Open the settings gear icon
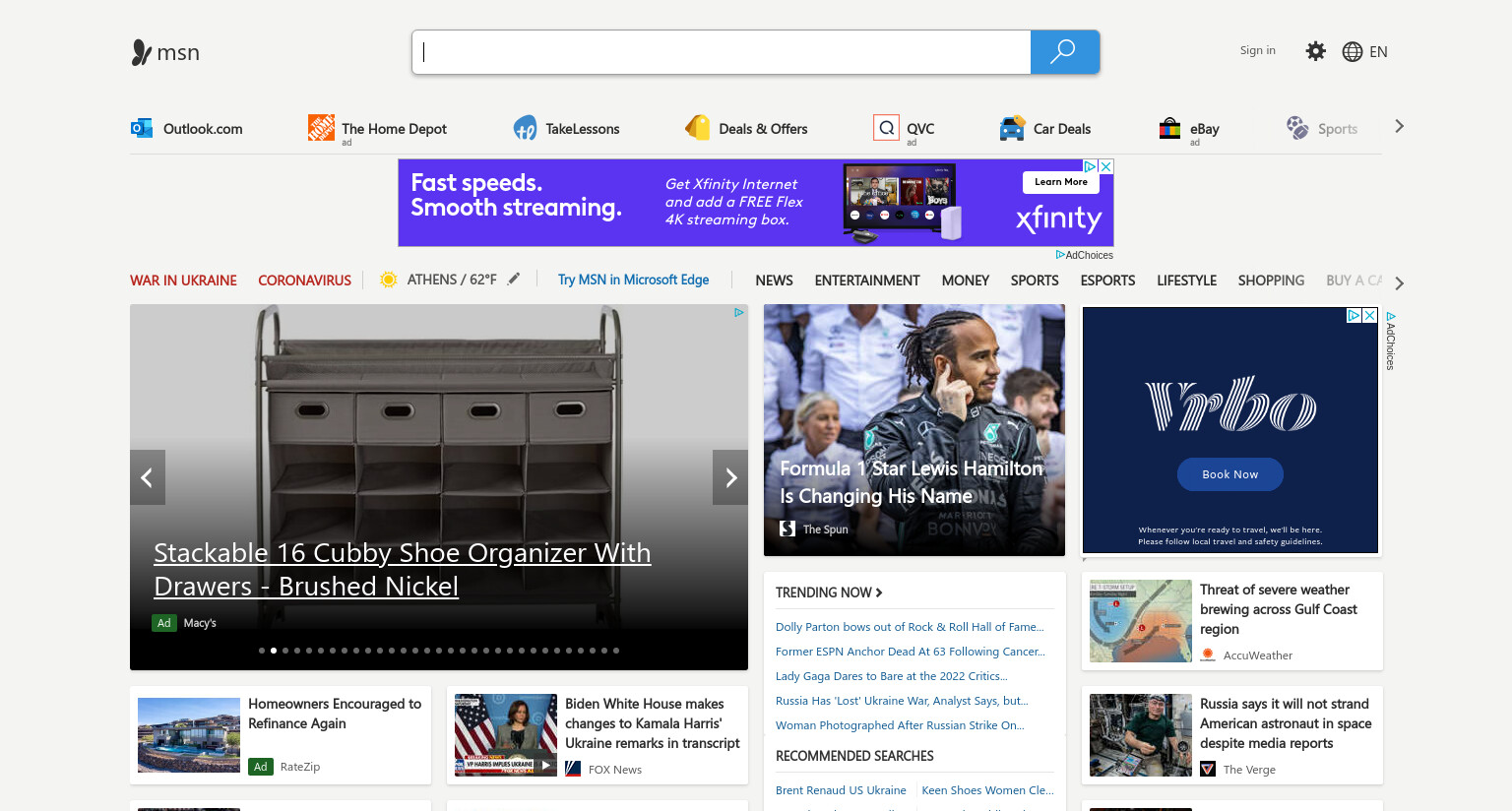The height and width of the screenshot is (811, 1512). [x=1315, y=51]
